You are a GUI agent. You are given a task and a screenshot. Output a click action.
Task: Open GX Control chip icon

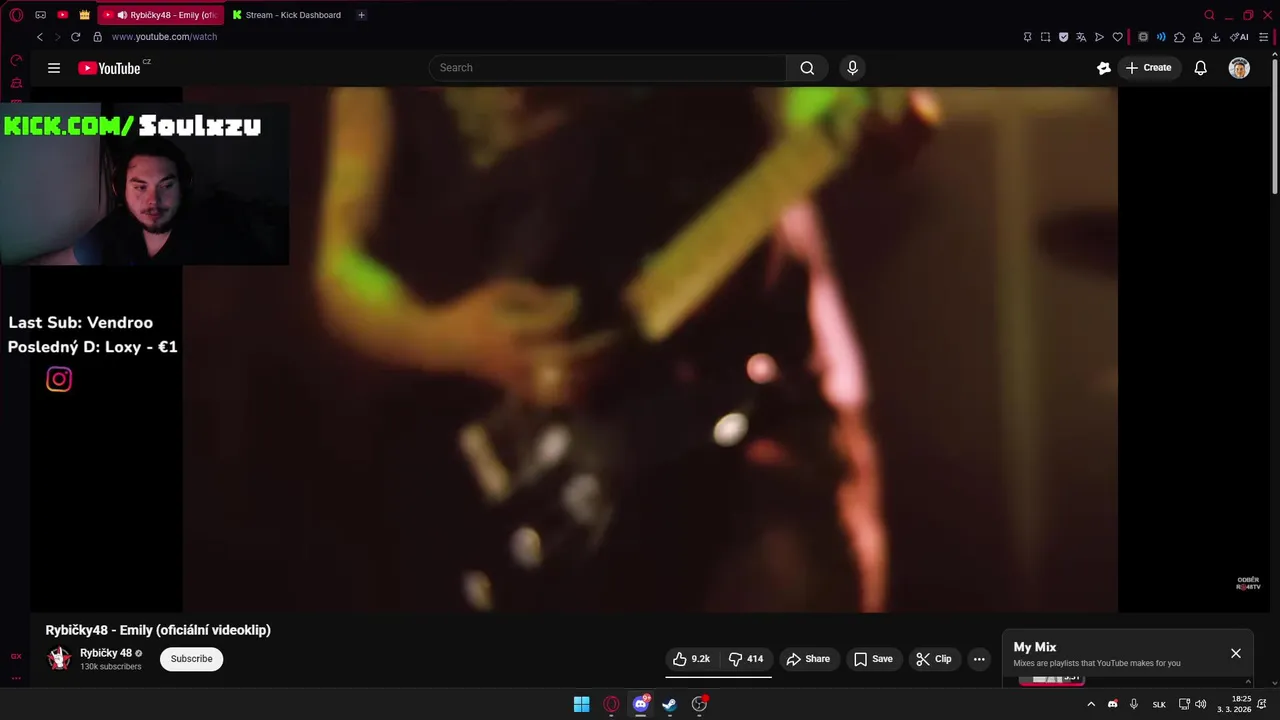pyautogui.click(x=1143, y=37)
